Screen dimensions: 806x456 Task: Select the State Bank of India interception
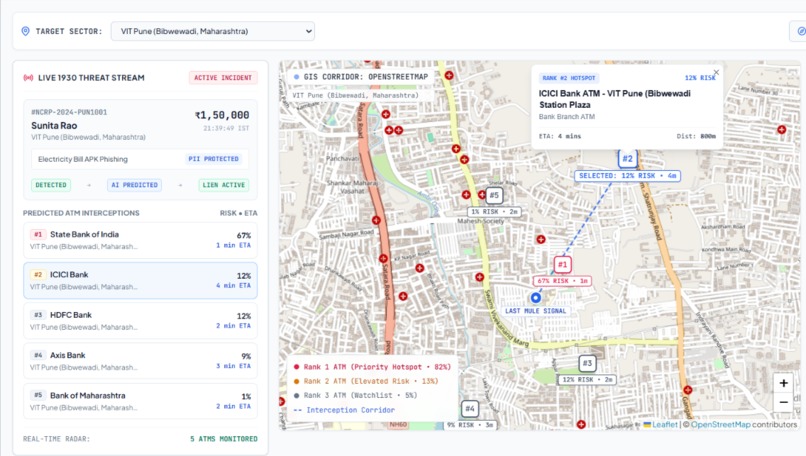point(140,240)
